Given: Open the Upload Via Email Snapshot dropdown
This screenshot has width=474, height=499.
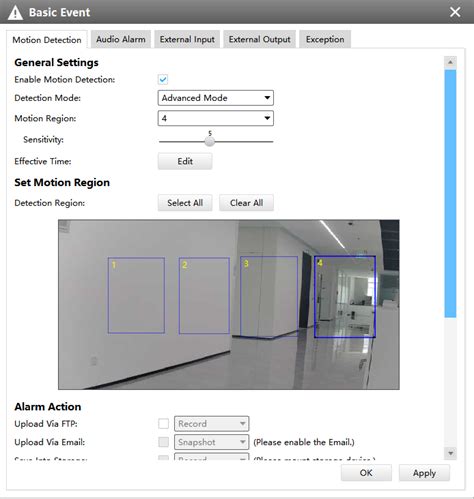Looking at the screenshot, I should [211, 442].
